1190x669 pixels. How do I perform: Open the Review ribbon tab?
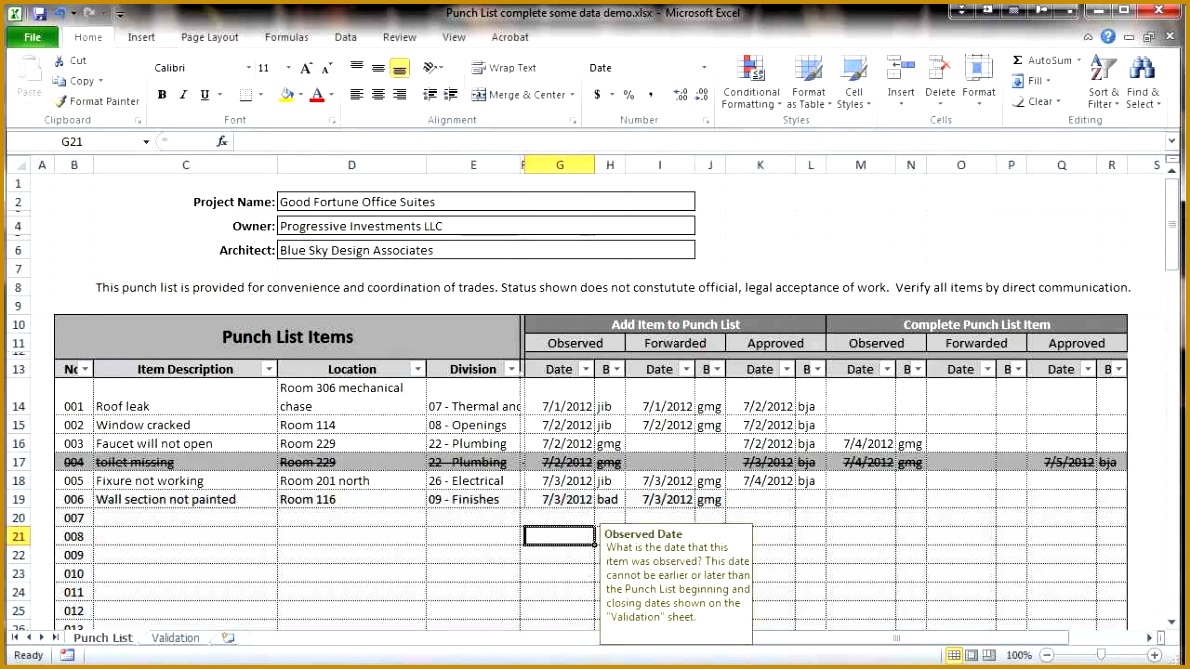tap(399, 37)
